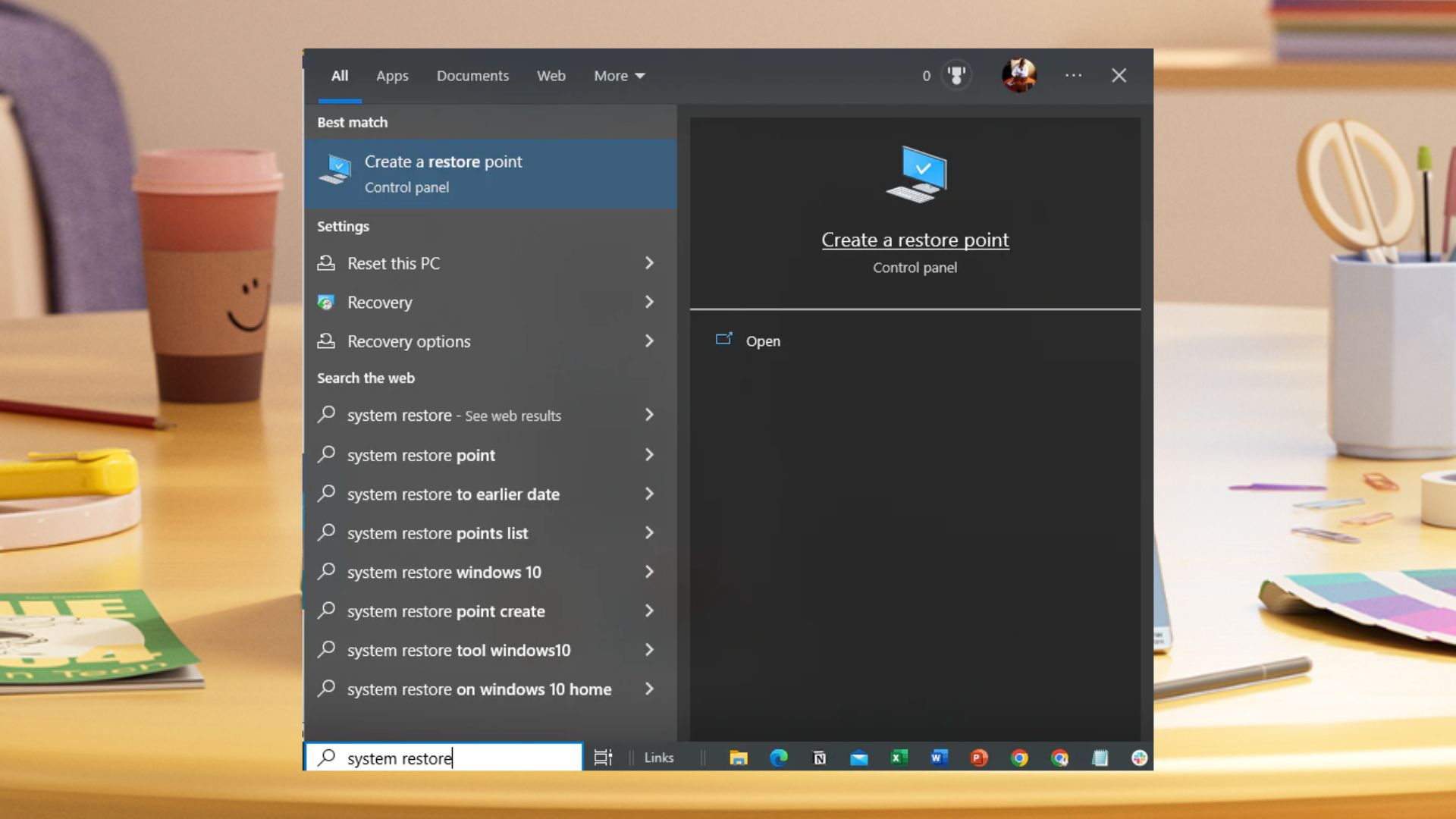Expand 'system restore on windows 10 home' arrow

point(649,689)
